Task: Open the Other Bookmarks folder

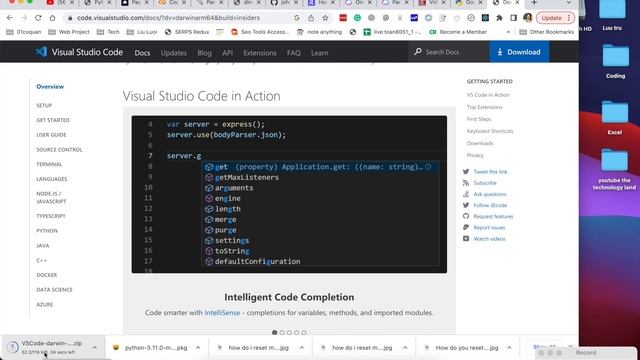Action: pos(547,32)
